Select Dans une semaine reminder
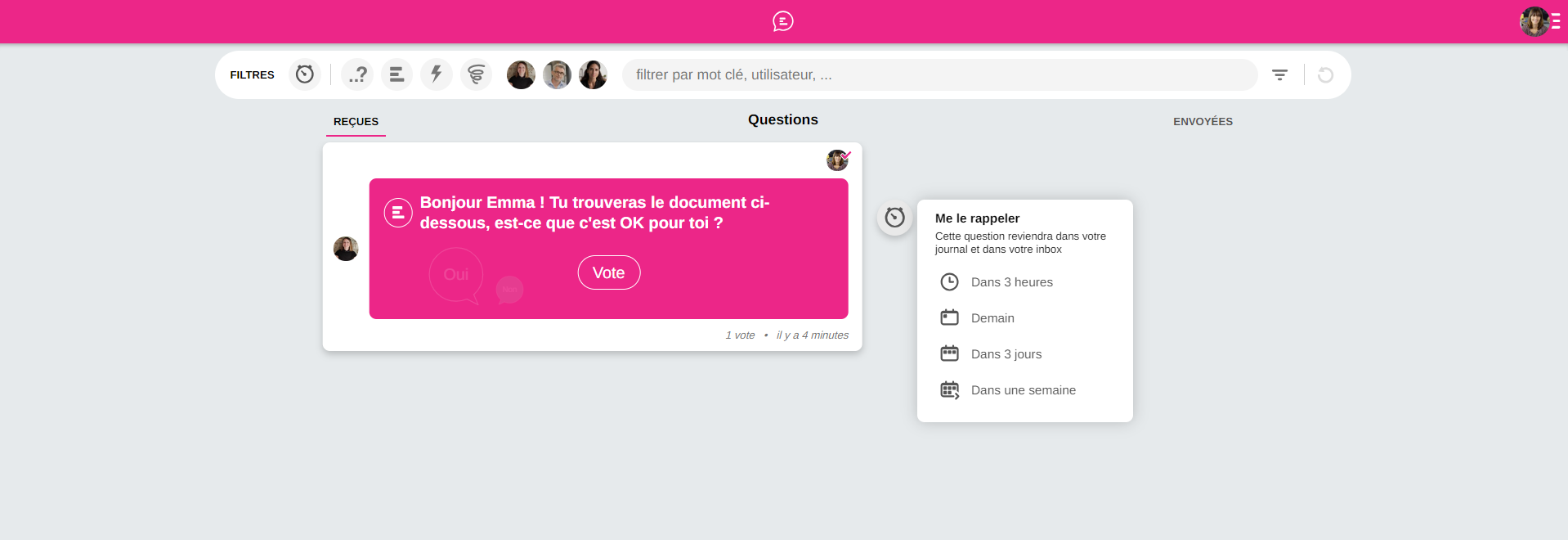The image size is (1568, 540). [x=1023, y=390]
